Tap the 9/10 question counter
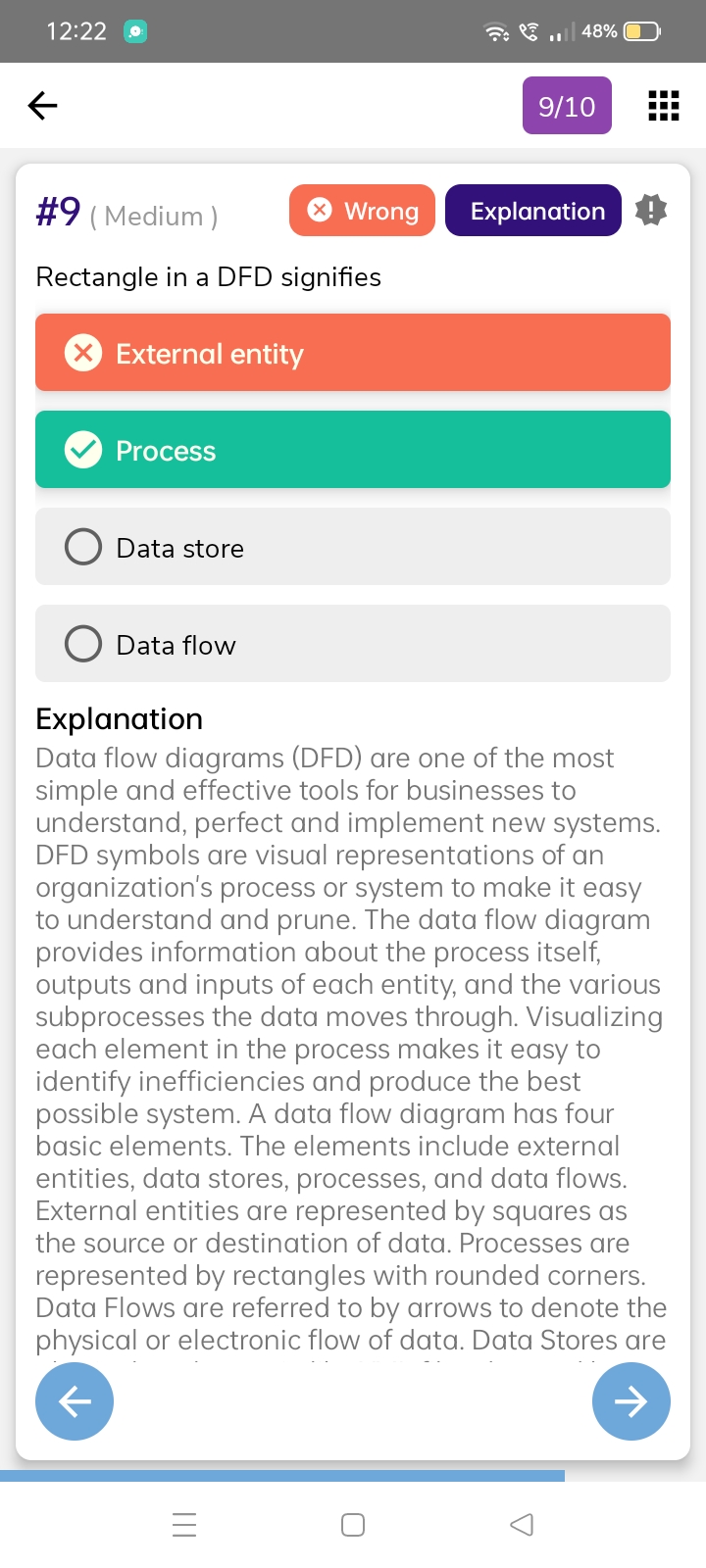Screen dimensions: 706x1568 coord(567,106)
